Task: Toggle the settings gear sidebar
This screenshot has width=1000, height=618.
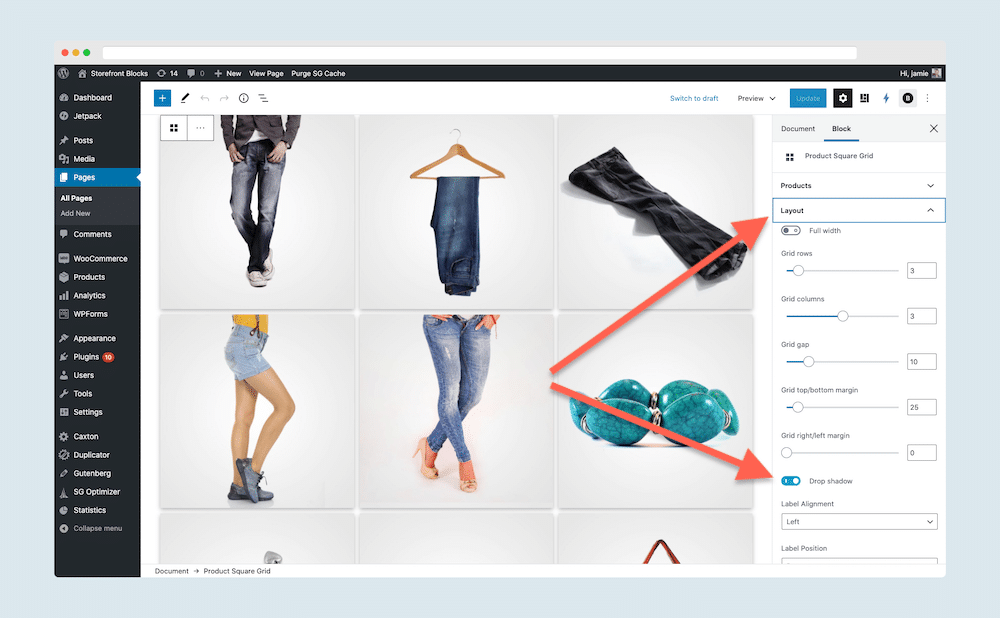Action: pos(843,98)
